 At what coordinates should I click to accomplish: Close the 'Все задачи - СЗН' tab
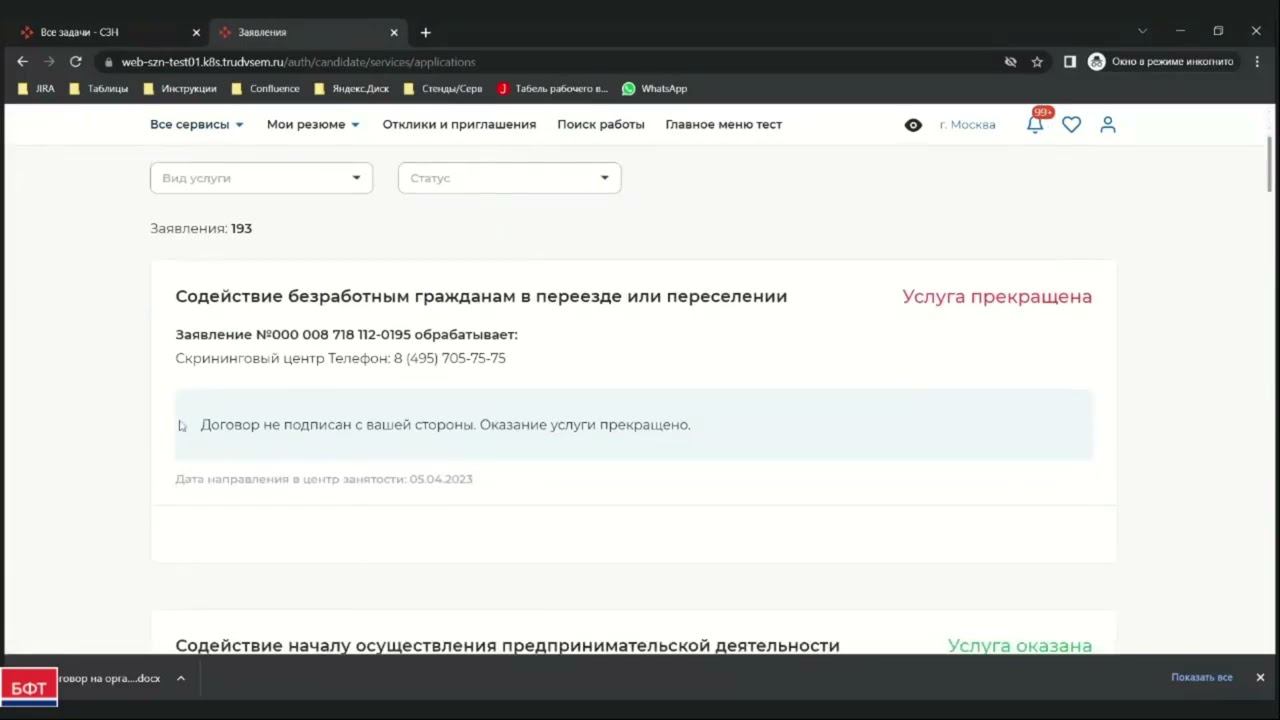click(x=196, y=32)
